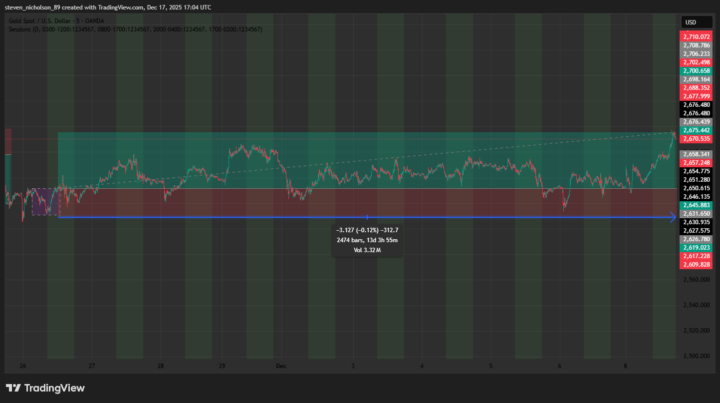The width and height of the screenshot is (720, 403).
Task: Click the Dec month label on the time axis
Action: tap(281, 366)
